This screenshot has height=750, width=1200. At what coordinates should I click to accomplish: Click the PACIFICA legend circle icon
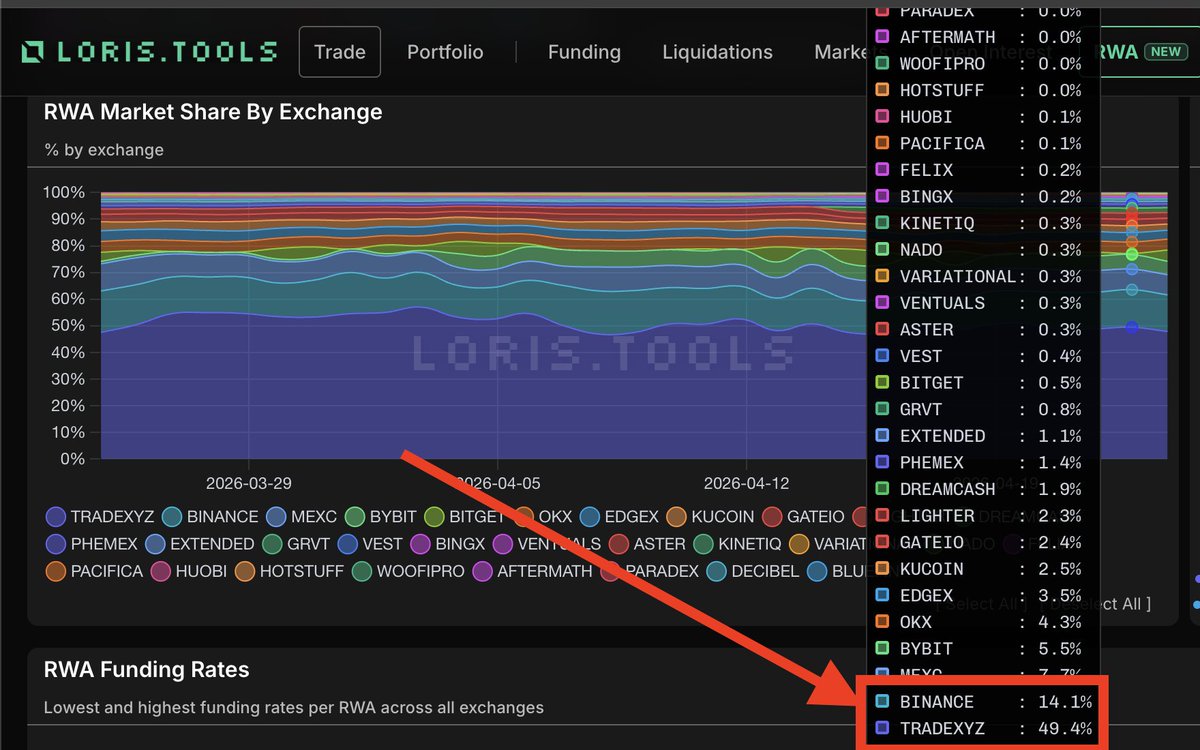point(55,572)
